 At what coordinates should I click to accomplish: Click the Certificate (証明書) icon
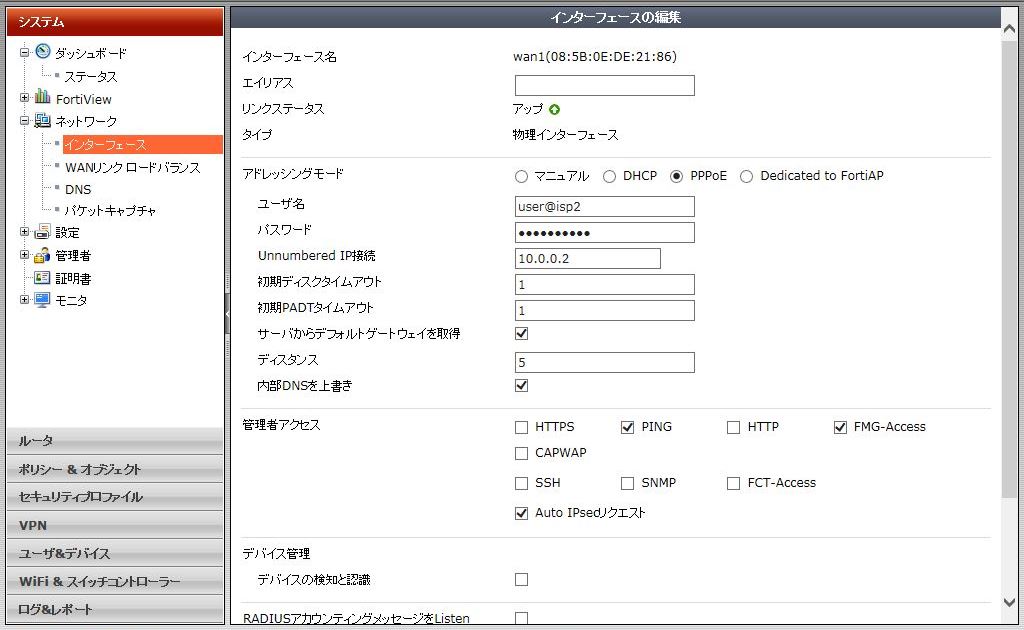tap(42, 278)
